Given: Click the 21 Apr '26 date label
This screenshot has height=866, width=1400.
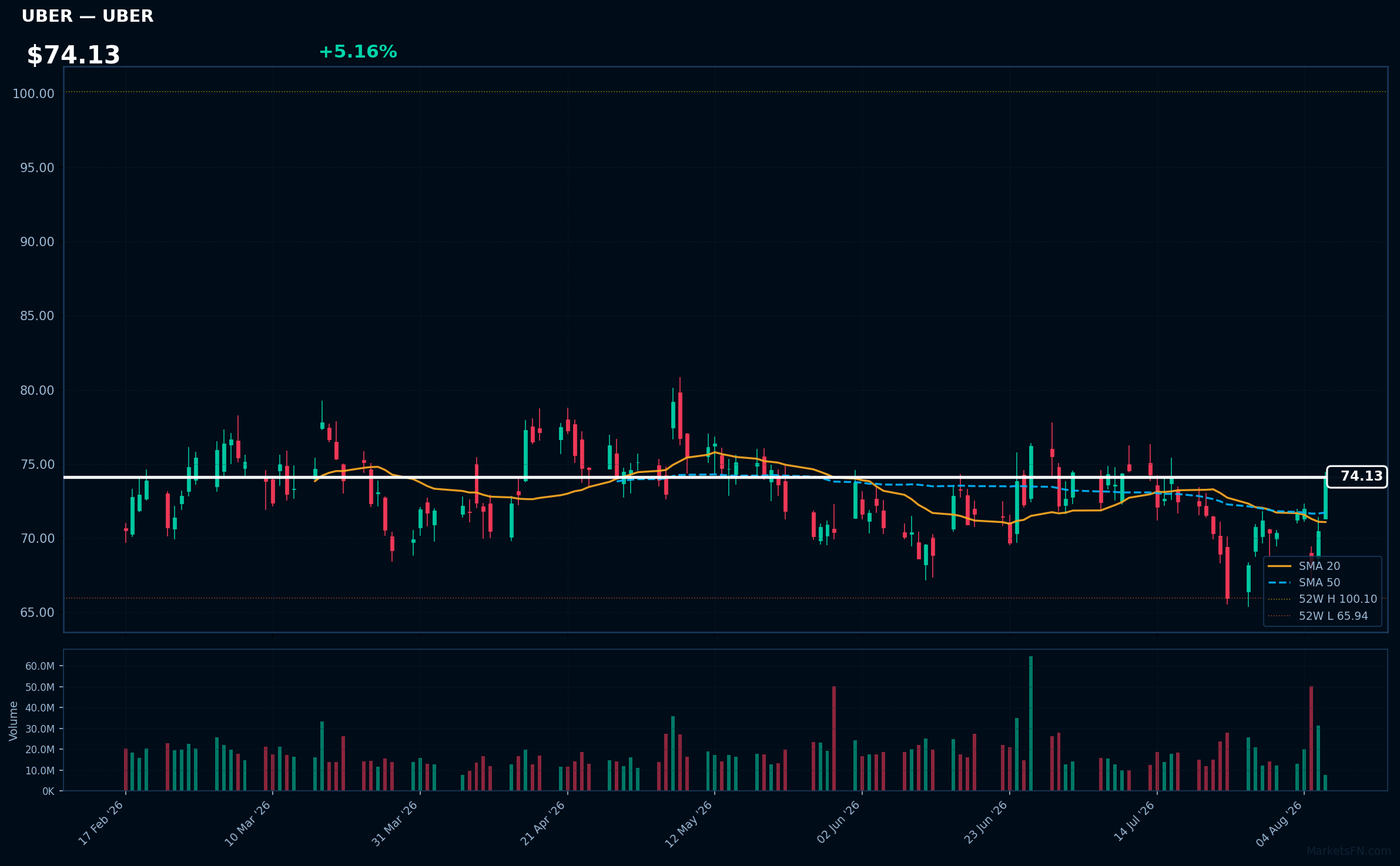Looking at the screenshot, I should (x=542, y=823).
